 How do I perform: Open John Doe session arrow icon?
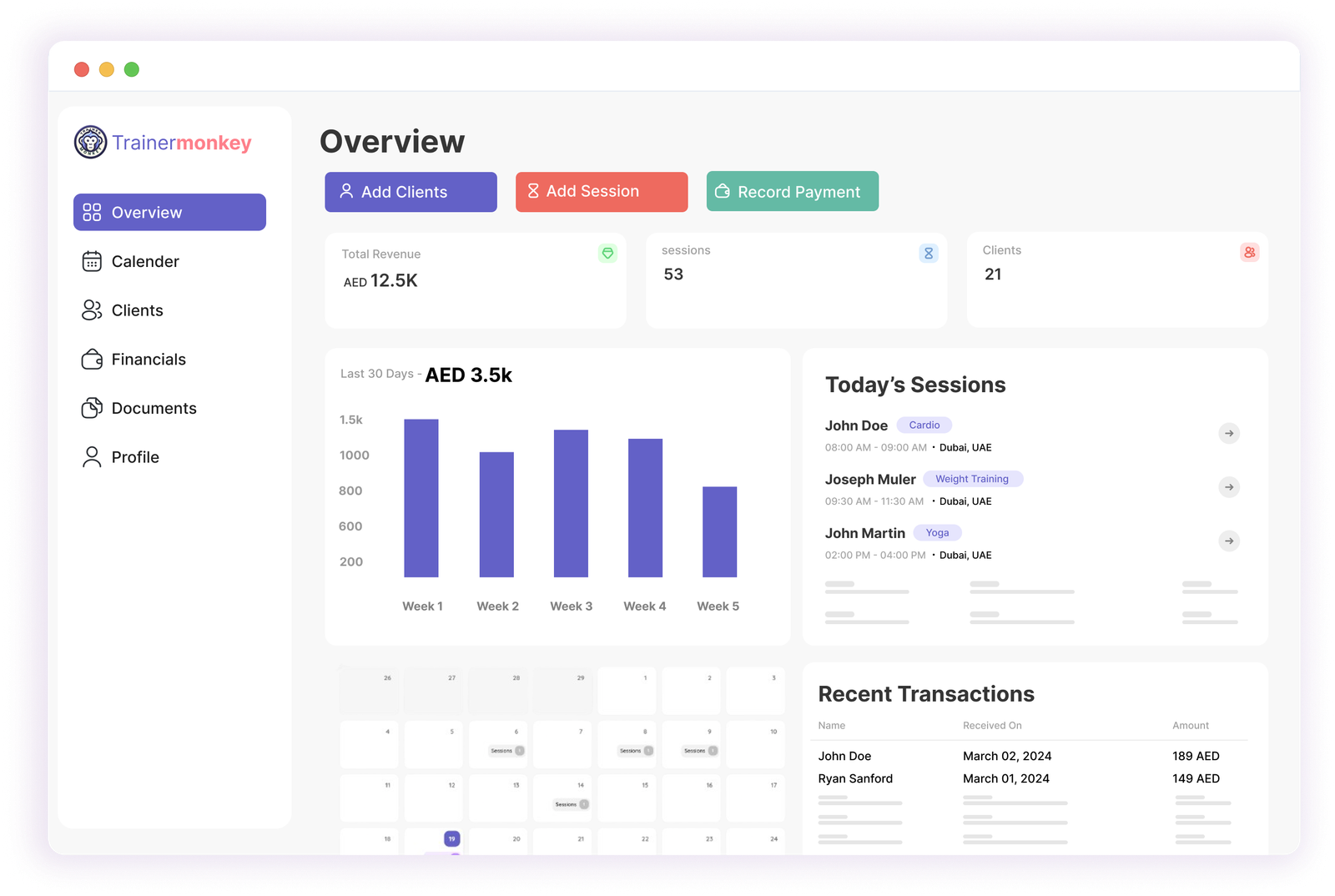tap(1229, 433)
